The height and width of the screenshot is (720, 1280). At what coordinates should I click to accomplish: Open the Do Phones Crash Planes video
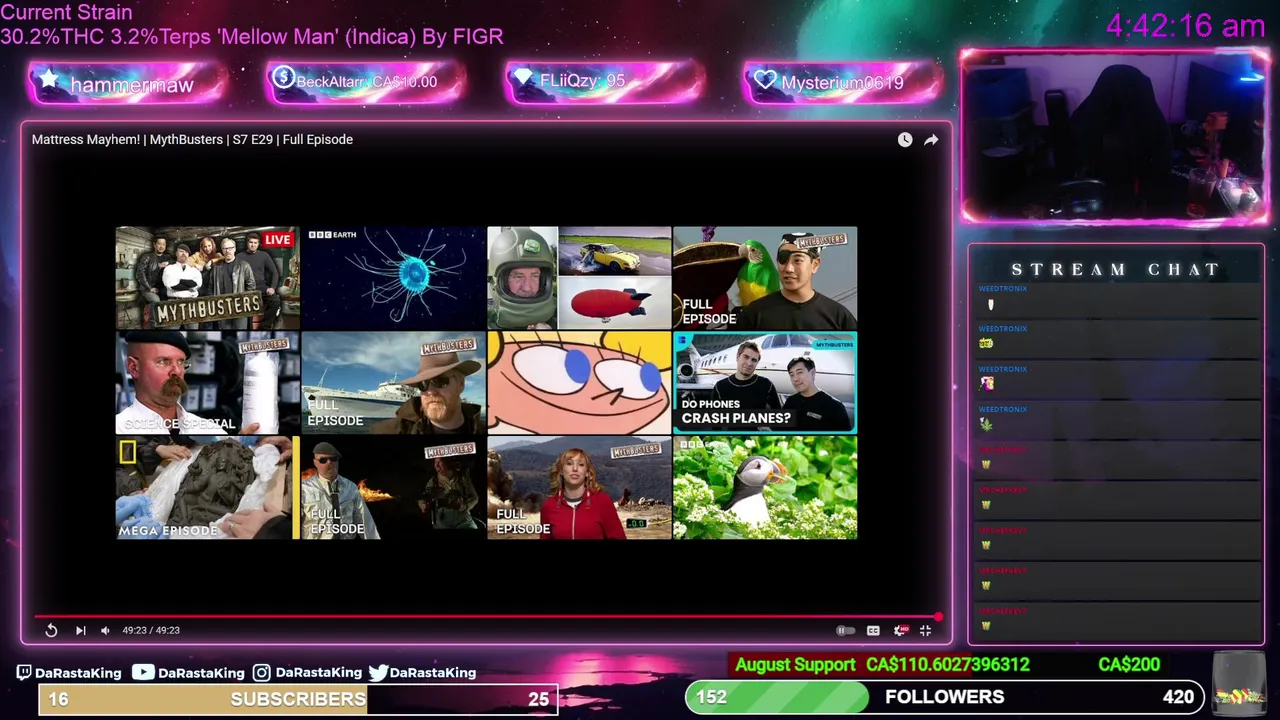coord(765,383)
